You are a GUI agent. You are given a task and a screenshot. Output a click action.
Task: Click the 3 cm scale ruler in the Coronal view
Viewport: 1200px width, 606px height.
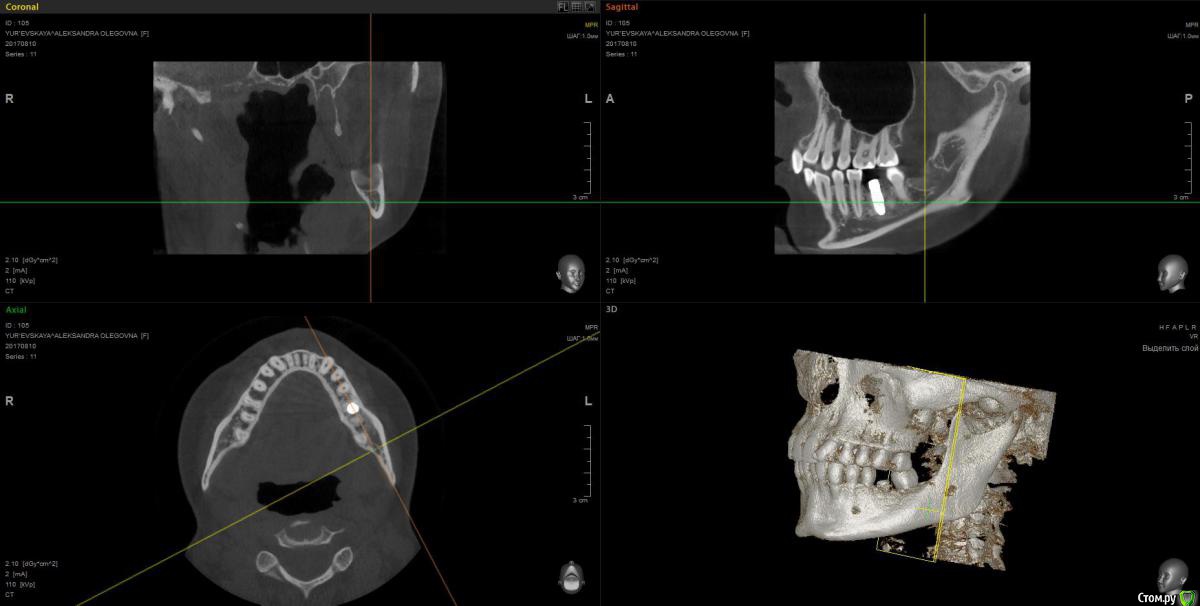[584, 161]
